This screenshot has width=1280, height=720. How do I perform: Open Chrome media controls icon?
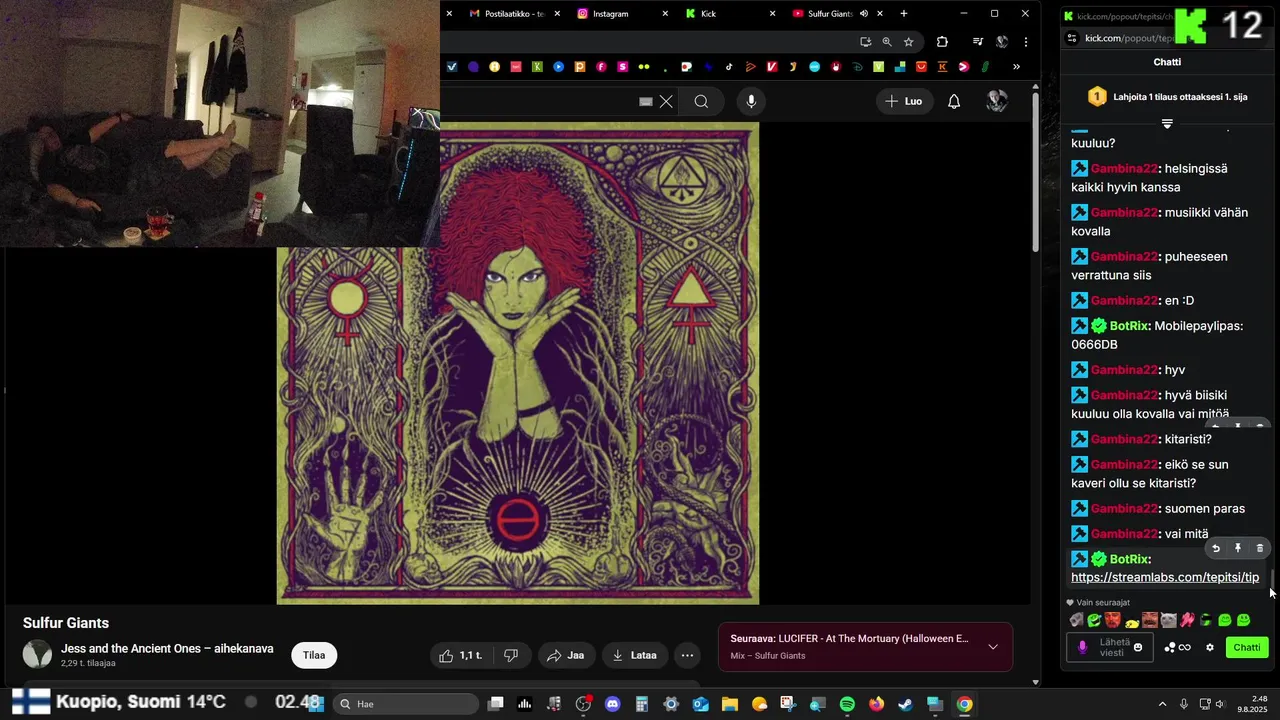[977, 42]
